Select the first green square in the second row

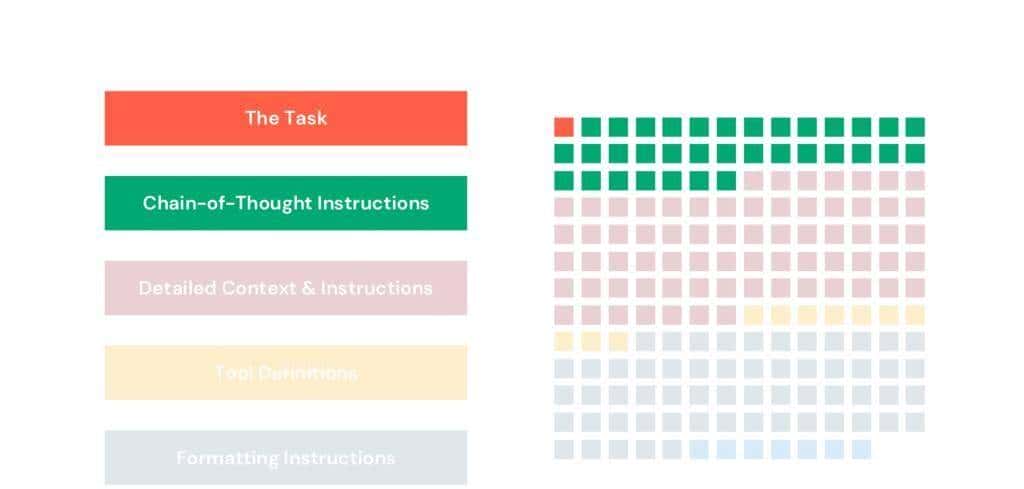click(564, 154)
